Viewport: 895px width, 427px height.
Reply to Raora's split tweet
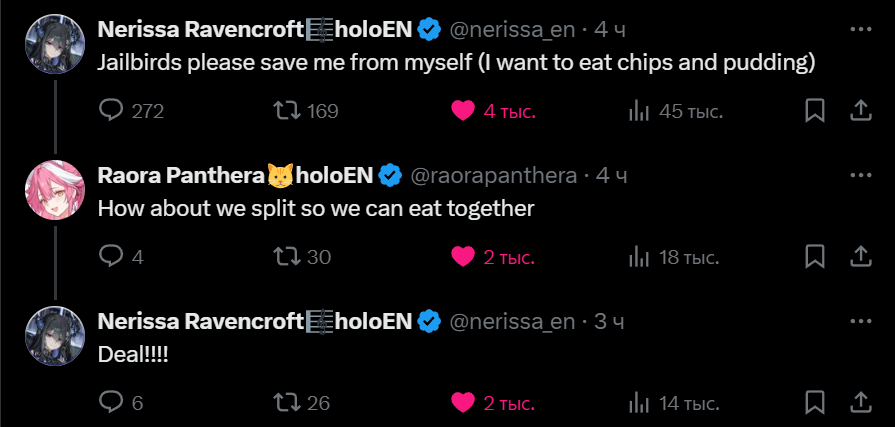coord(112,257)
